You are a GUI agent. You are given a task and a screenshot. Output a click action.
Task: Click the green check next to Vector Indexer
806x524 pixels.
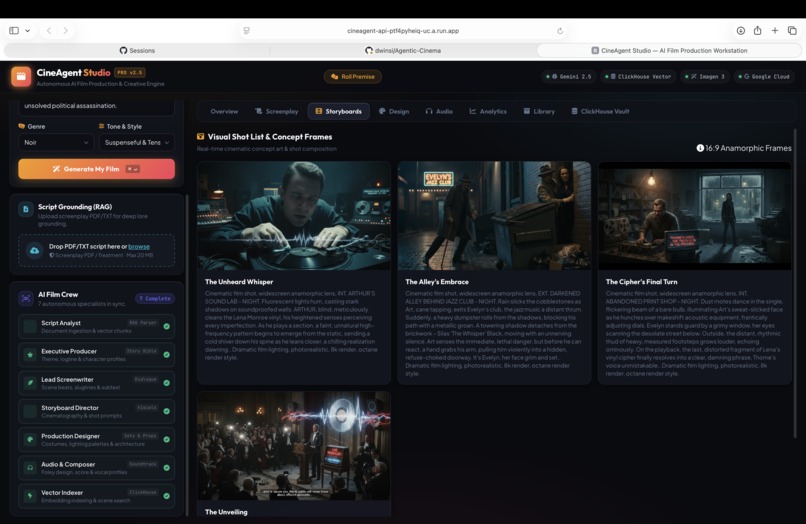[x=167, y=496]
